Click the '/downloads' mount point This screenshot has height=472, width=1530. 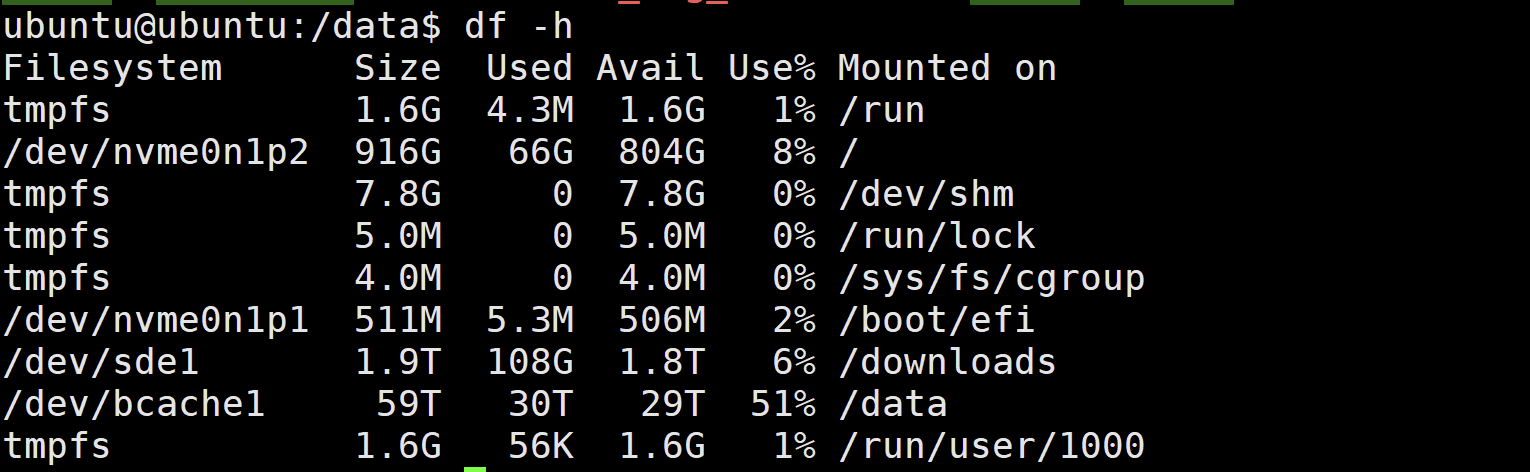[x=947, y=362]
